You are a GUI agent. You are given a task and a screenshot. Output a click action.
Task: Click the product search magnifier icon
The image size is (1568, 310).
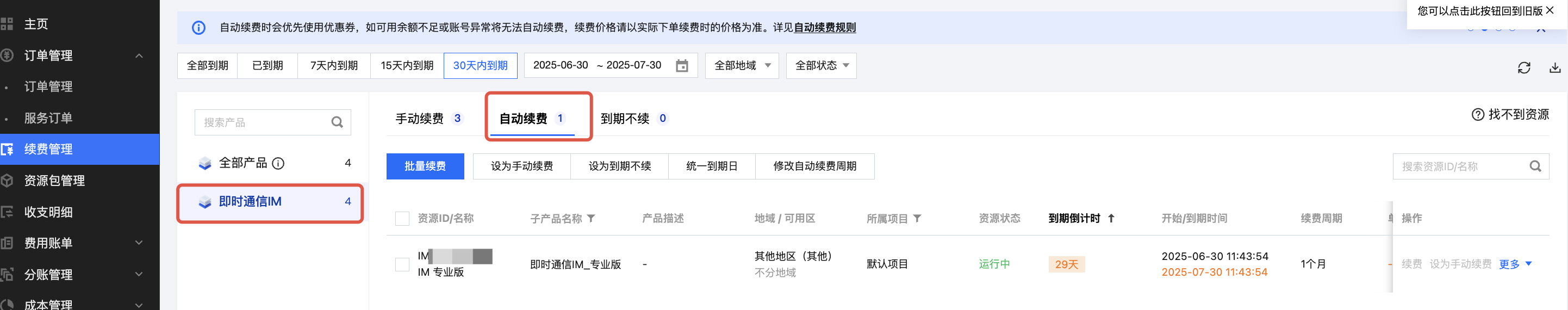click(x=337, y=122)
